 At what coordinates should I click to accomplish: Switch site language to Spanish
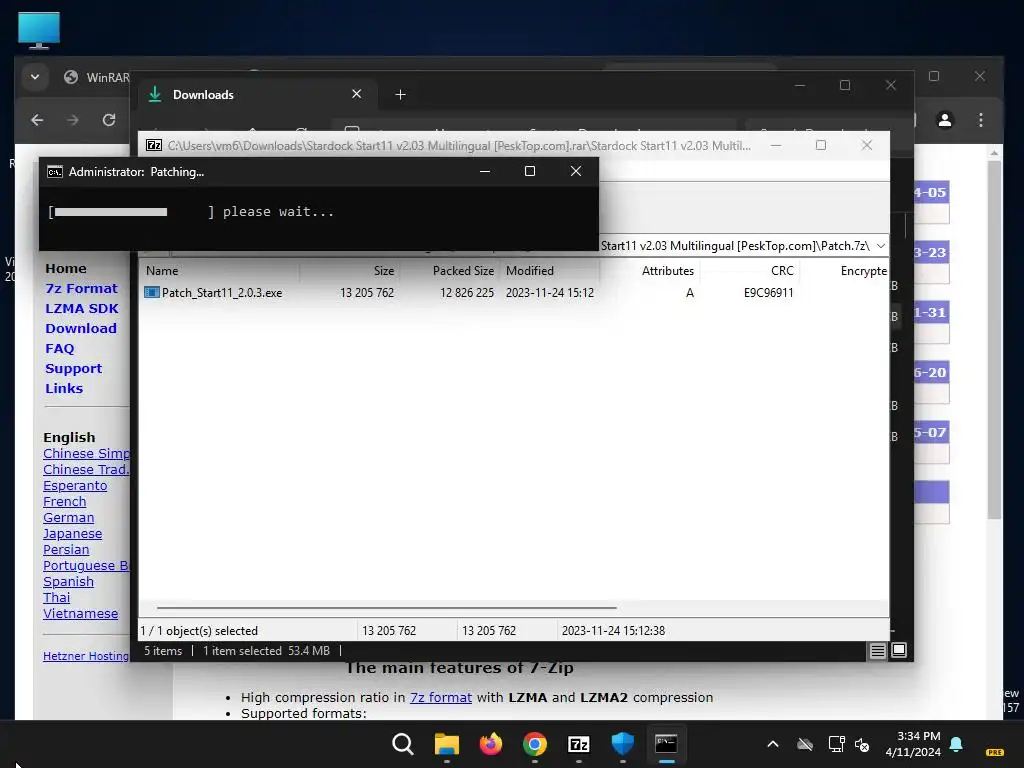point(69,582)
